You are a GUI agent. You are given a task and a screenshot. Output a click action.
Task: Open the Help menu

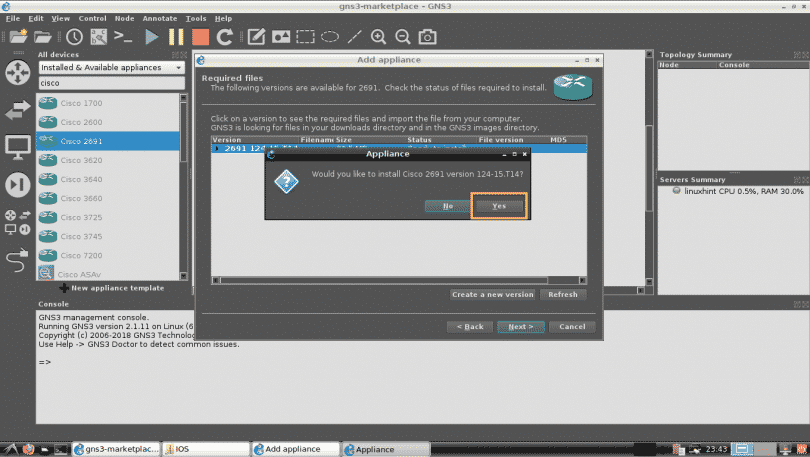[x=223, y=18]
